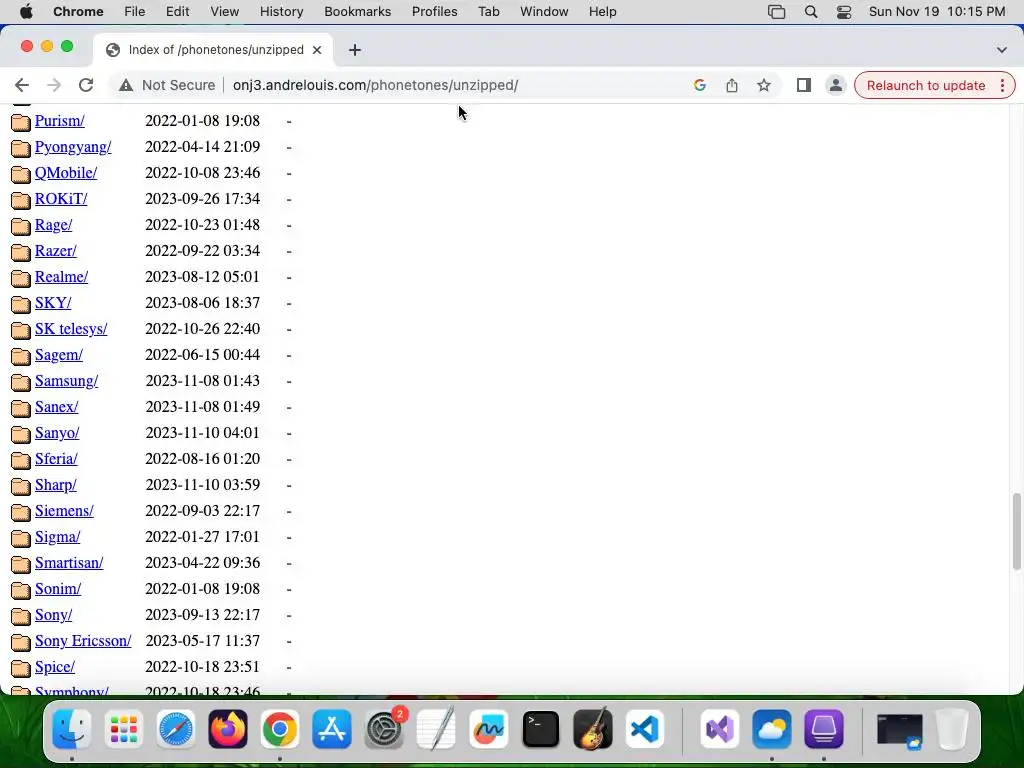Image resolution: width=1024 pixels, height=768 pixels.
Task: Click the folder icon beside Rage/
Action: (x=21, y=226)
